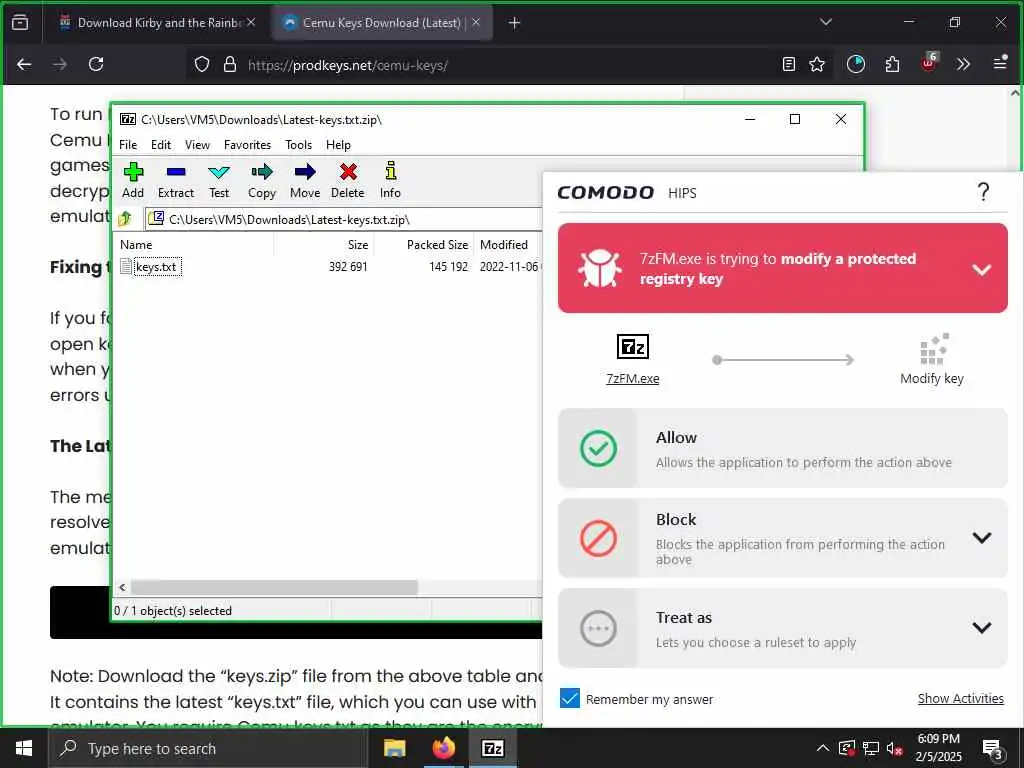The width and height of the screenshot is (1024, 768).
Task: Click the Modify key registry icon
Action: coord(934,349)
